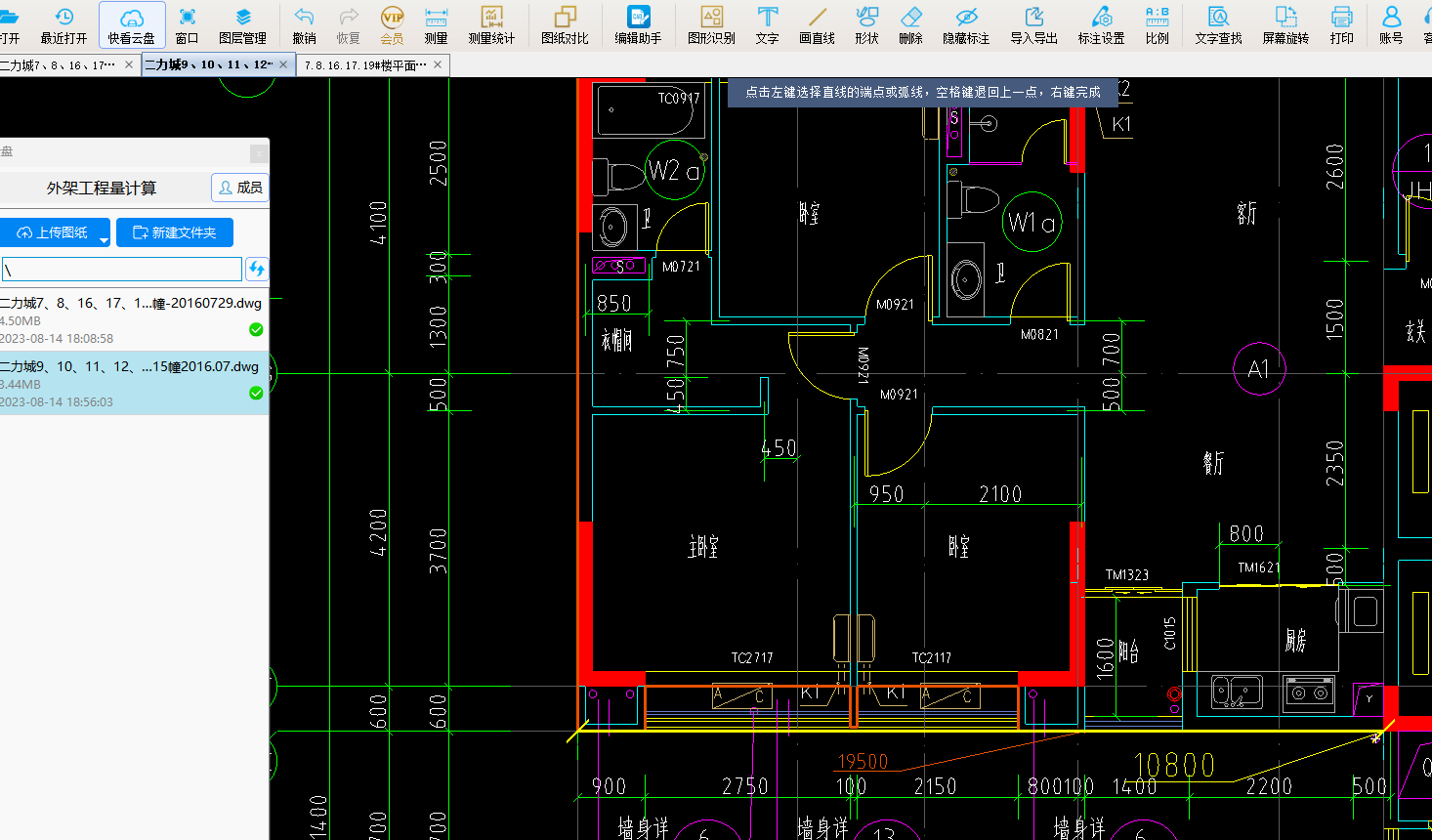Click green check on 2016.07.dwg file row

(x=256, y=393)
